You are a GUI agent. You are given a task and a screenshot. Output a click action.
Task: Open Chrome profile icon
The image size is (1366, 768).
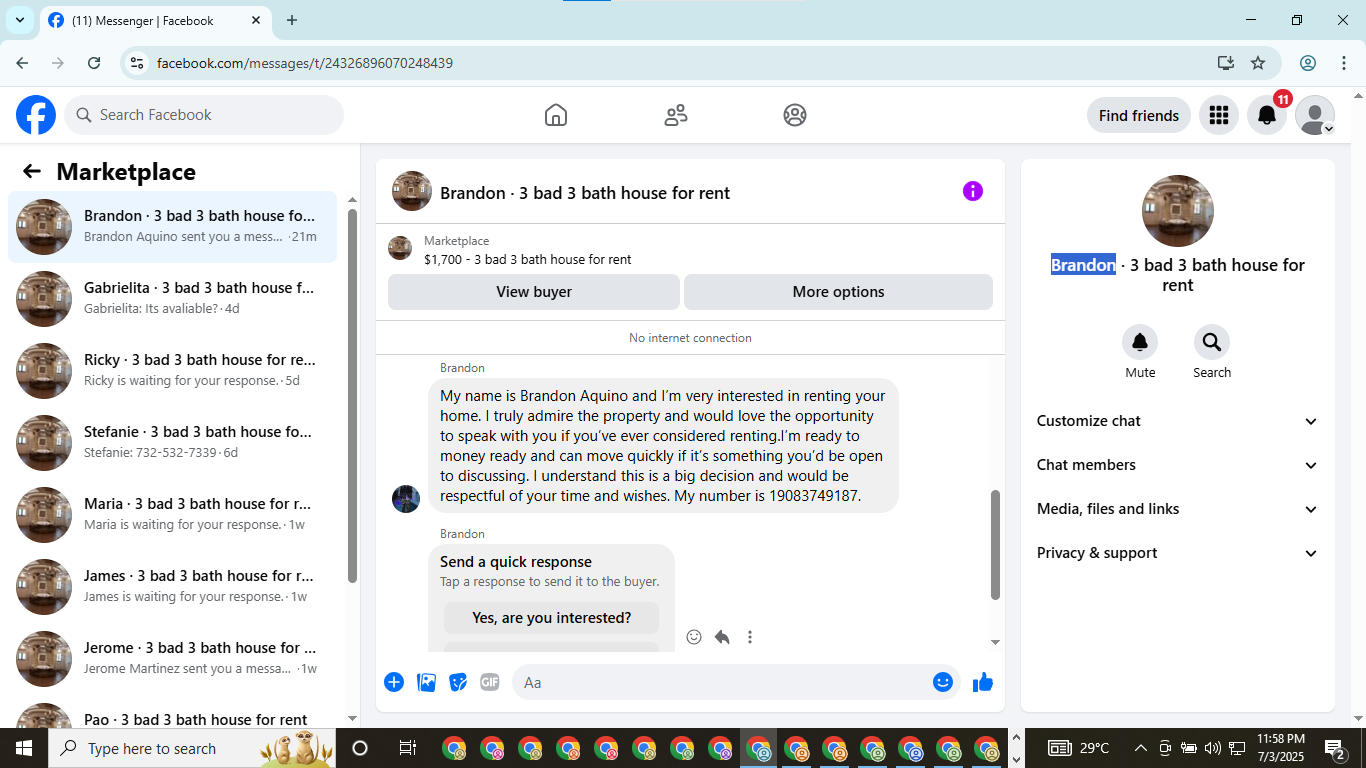[x=1308, y=63]
